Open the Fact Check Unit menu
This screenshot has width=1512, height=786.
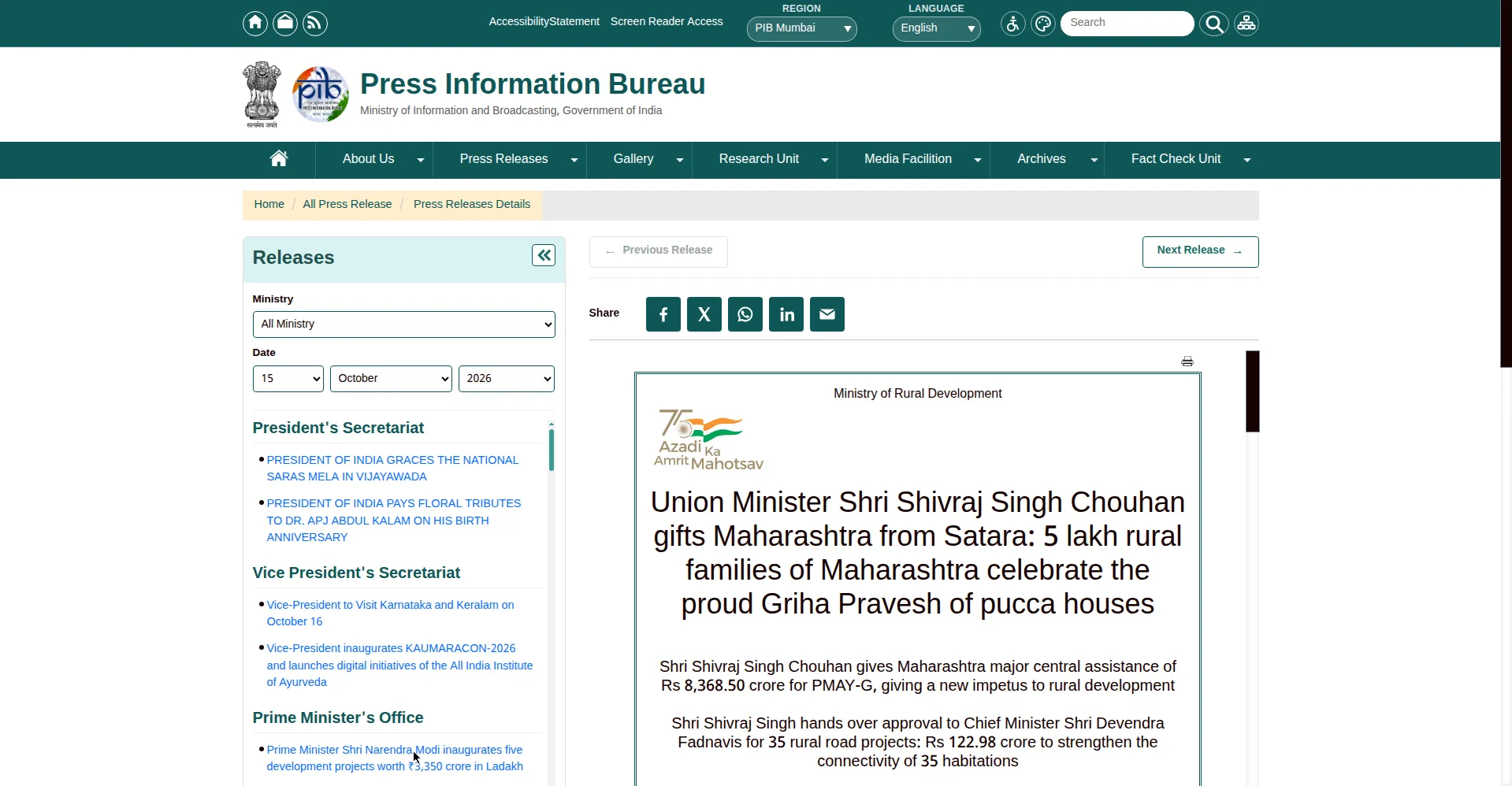click(x=1181, y=160)
